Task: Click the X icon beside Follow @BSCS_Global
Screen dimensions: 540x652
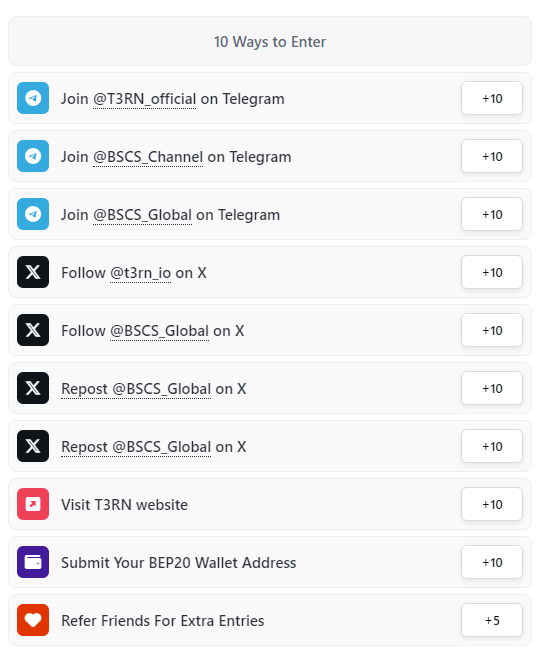Action: [x=33, y=330]
